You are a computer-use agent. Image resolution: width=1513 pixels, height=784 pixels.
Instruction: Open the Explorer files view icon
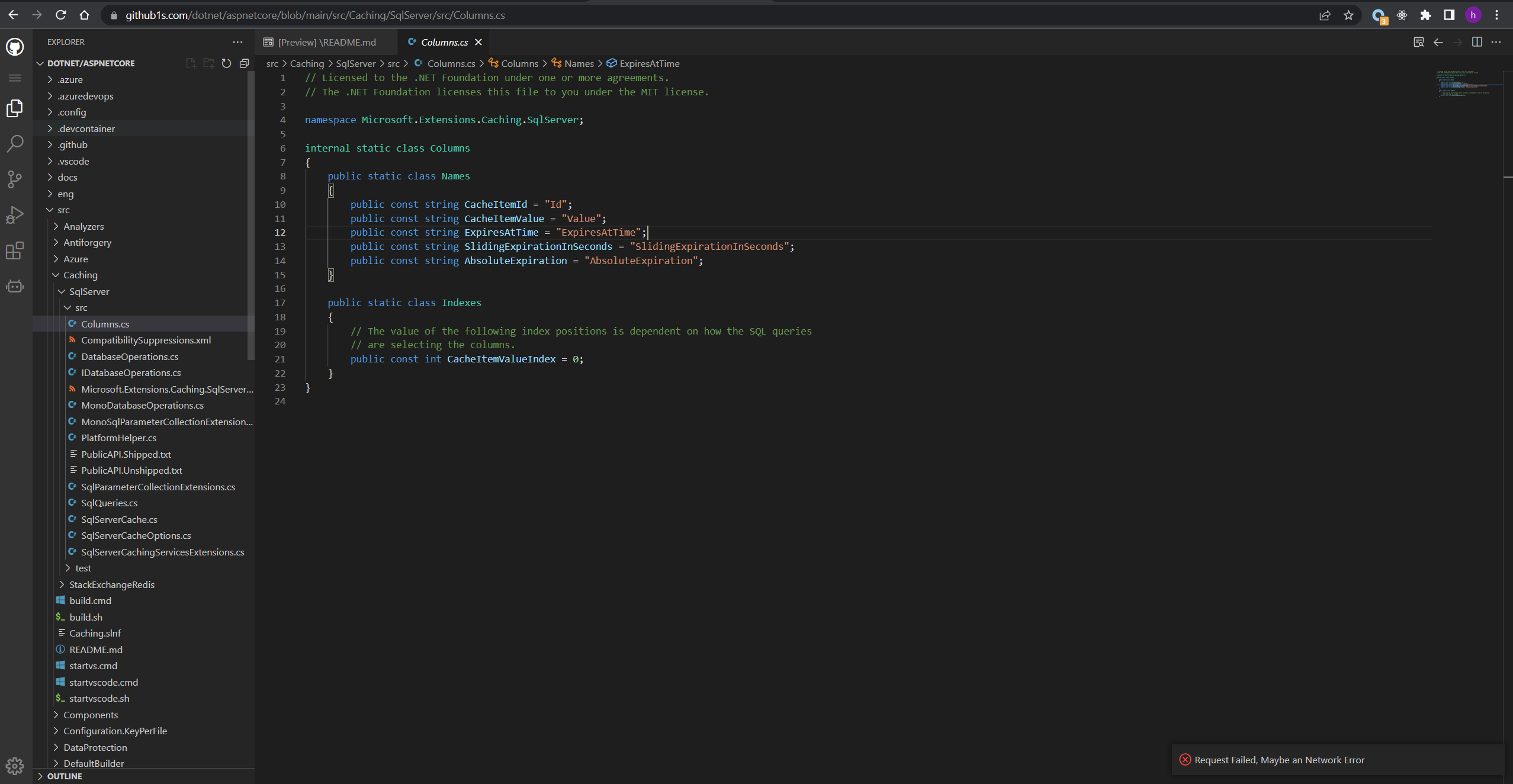coord(15,108)
